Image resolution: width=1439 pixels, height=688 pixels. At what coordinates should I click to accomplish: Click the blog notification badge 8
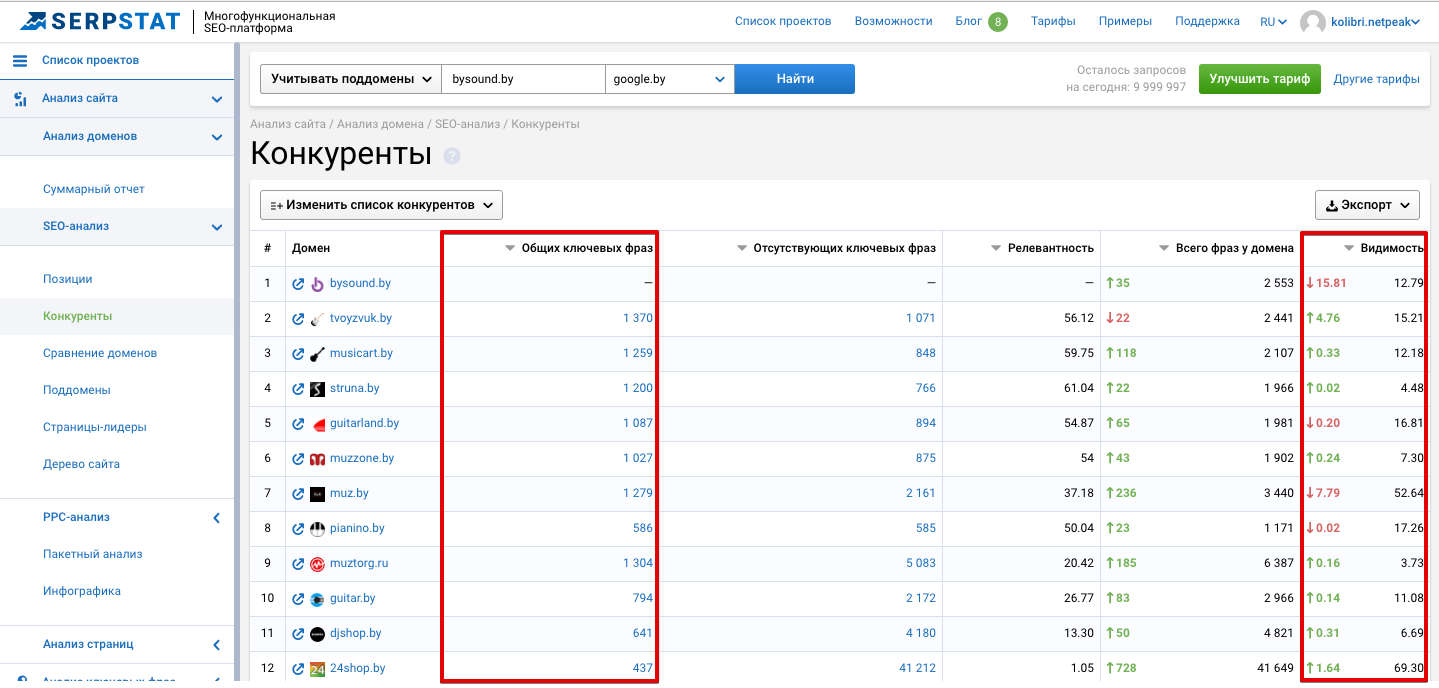point(998,22)
